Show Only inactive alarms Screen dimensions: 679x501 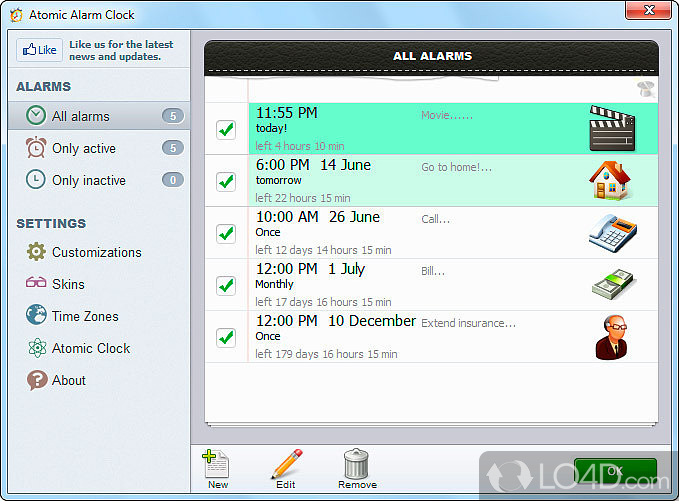click(99, 180)
